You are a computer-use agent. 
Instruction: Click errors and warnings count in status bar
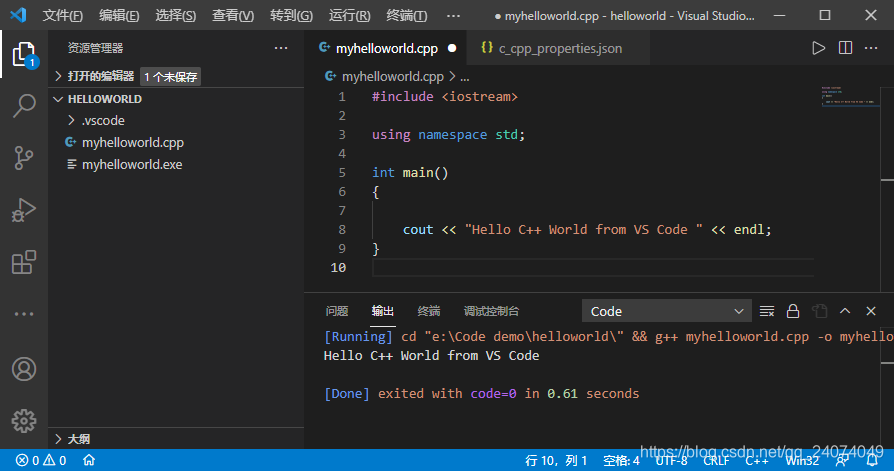[x=41, y=460]
